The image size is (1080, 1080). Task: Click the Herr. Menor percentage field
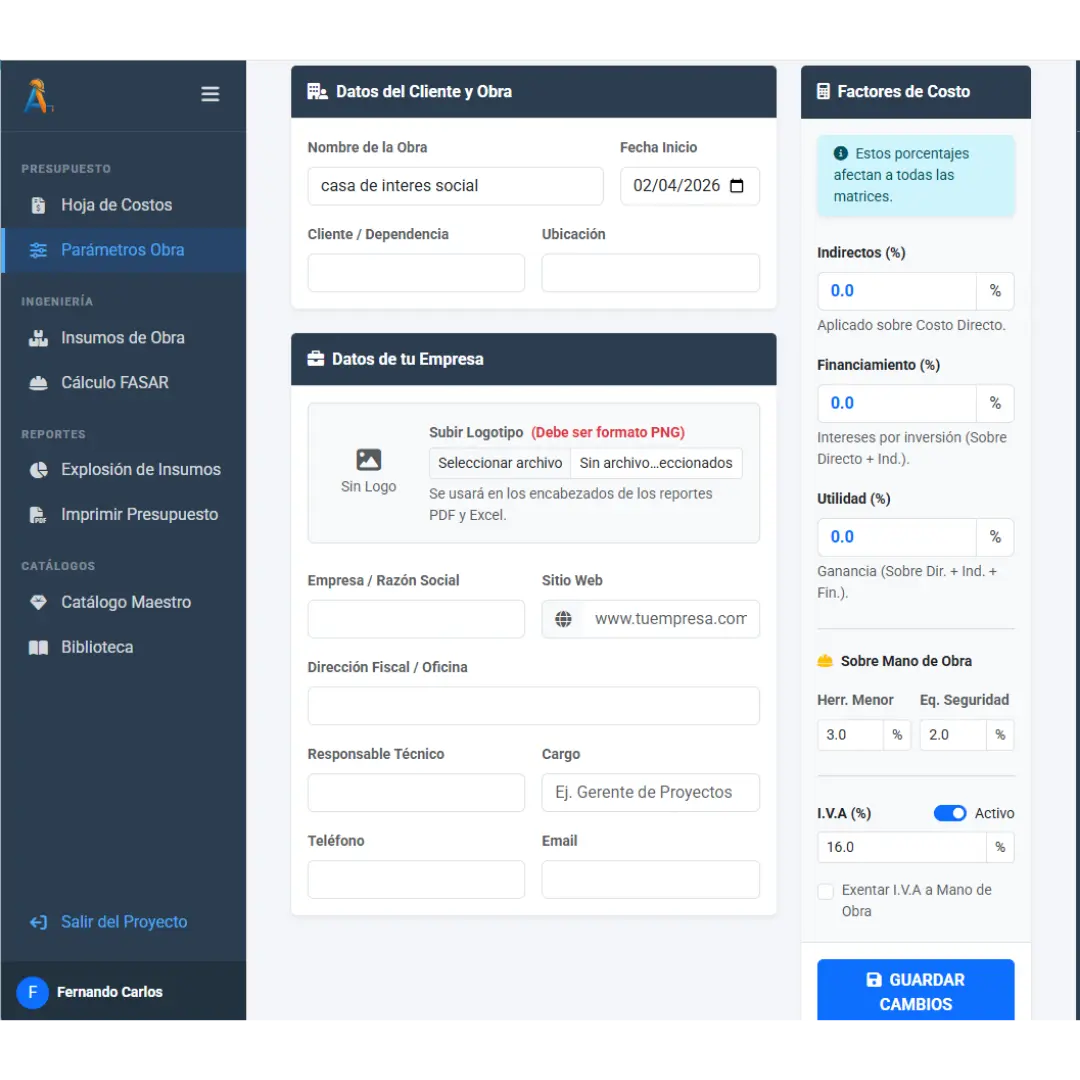[850, 735]
